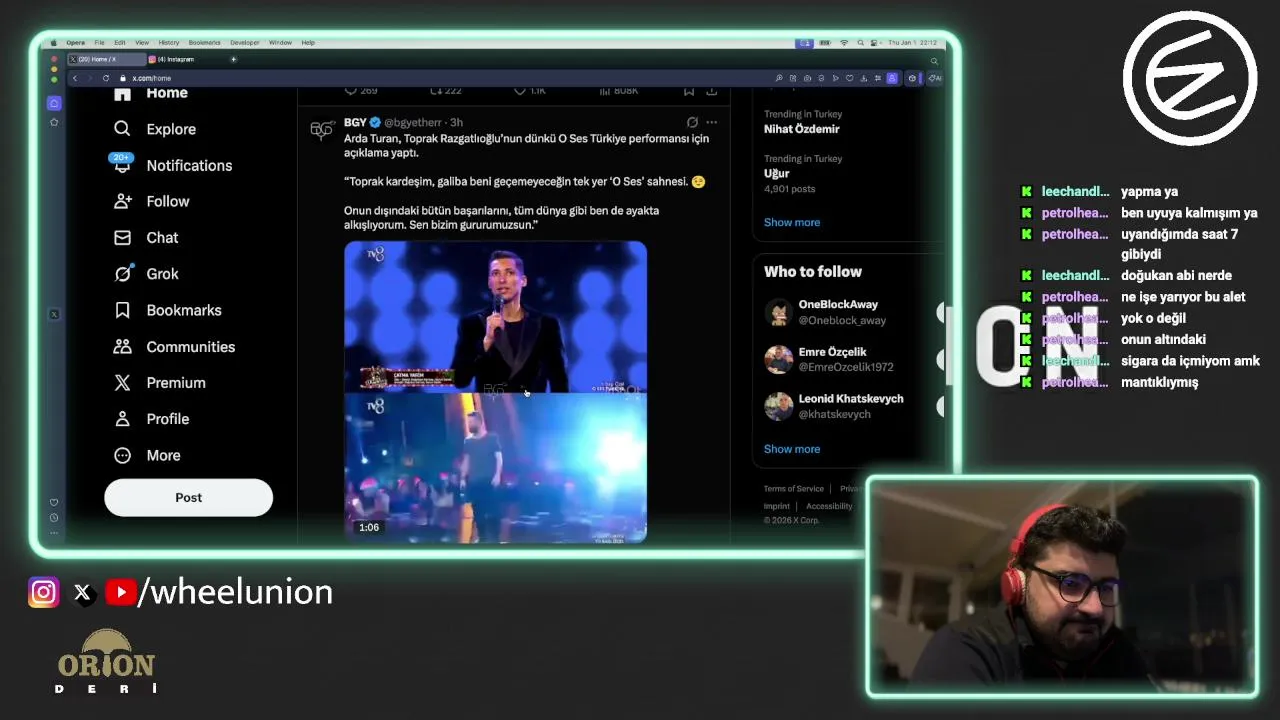Click the OneBlockAway avatar image
Image resolution: width=1280 pixels, height=720 pixels.
click(779, 312)
